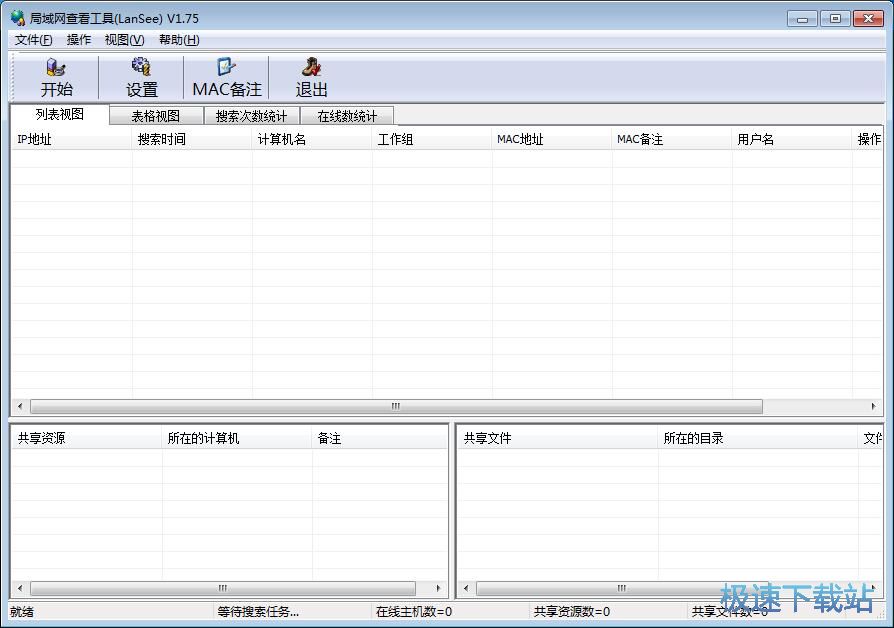Click the 备注 column header
The height and width of the screenshot is (628, 894).
pos(379,438)
